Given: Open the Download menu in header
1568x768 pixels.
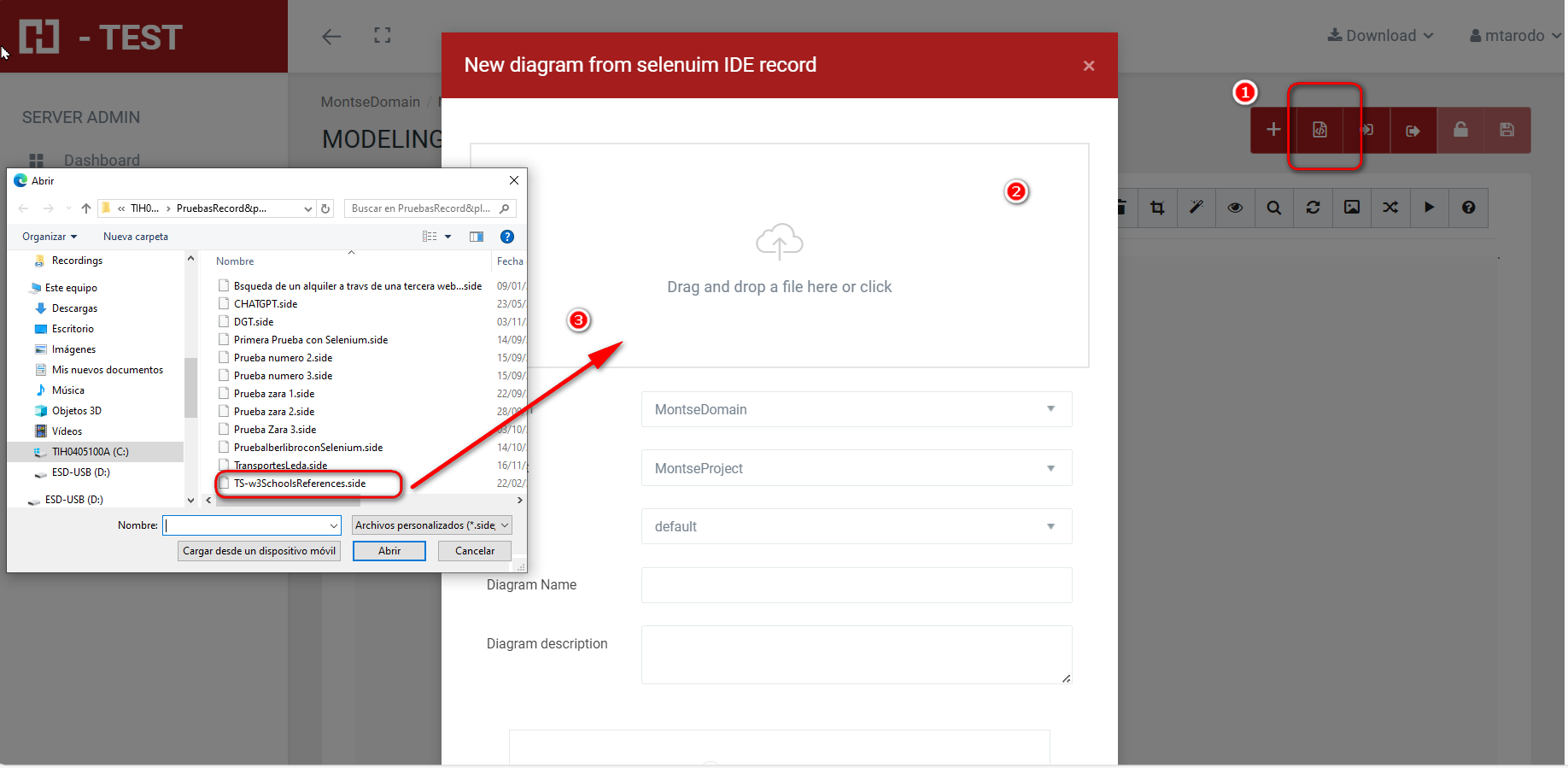Looking at the screenshot, I should 1379,36.
